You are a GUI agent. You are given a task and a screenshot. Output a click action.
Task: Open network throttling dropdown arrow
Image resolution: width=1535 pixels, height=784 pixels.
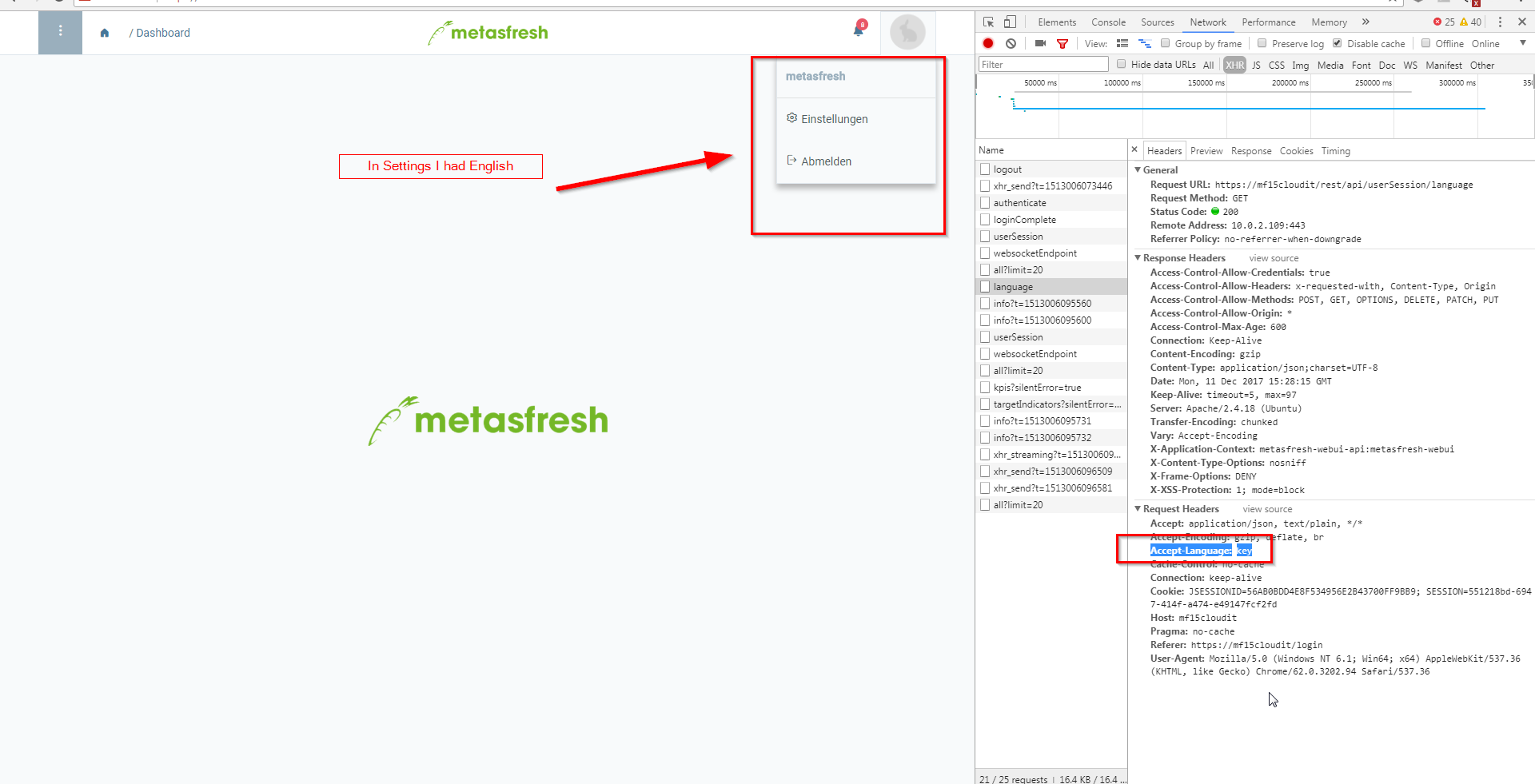(1523, 43)
